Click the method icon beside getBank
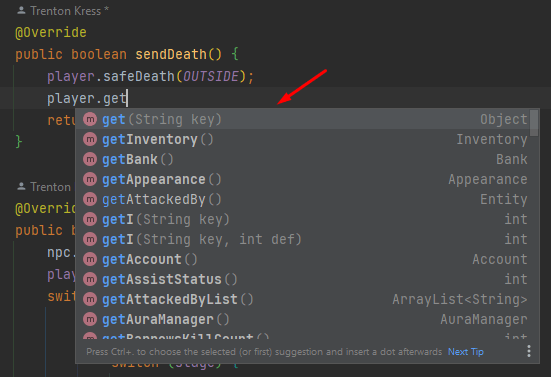551x377 pixels. pyautogui.click(x=90, y=160)
